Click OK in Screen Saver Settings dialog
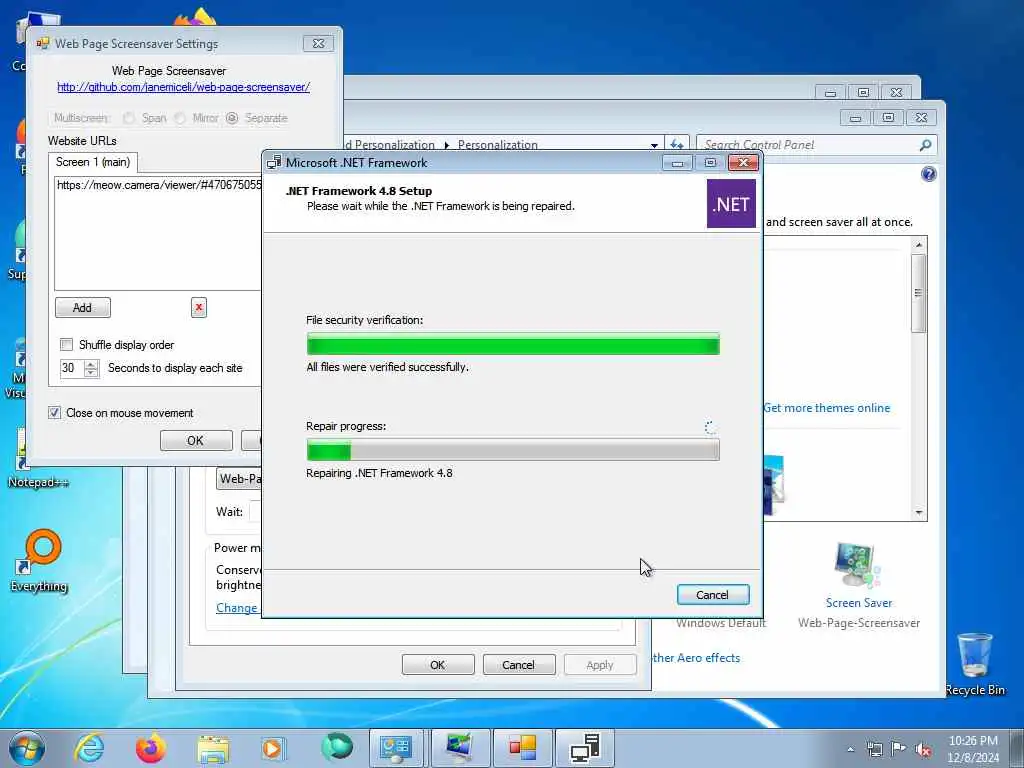Viewport: 1024px width, 768px height. pos(438,665)
